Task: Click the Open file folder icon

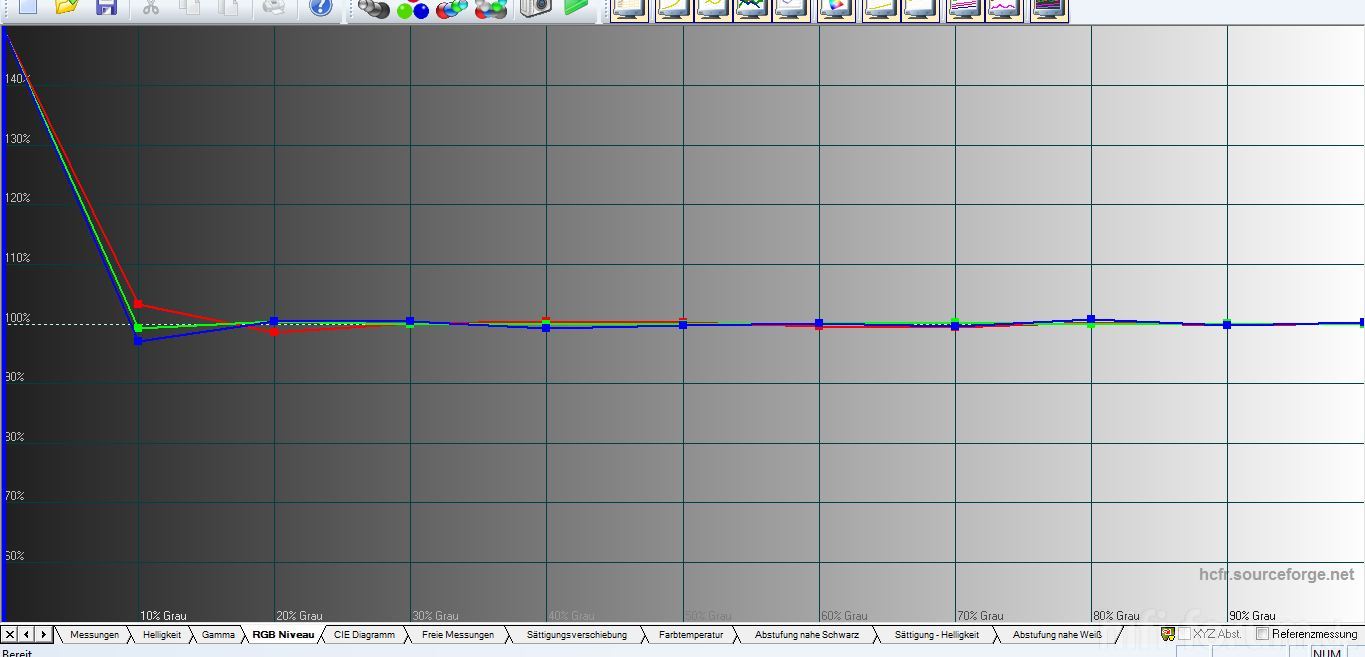Action: pyautogui.click(x=66, y=8)
